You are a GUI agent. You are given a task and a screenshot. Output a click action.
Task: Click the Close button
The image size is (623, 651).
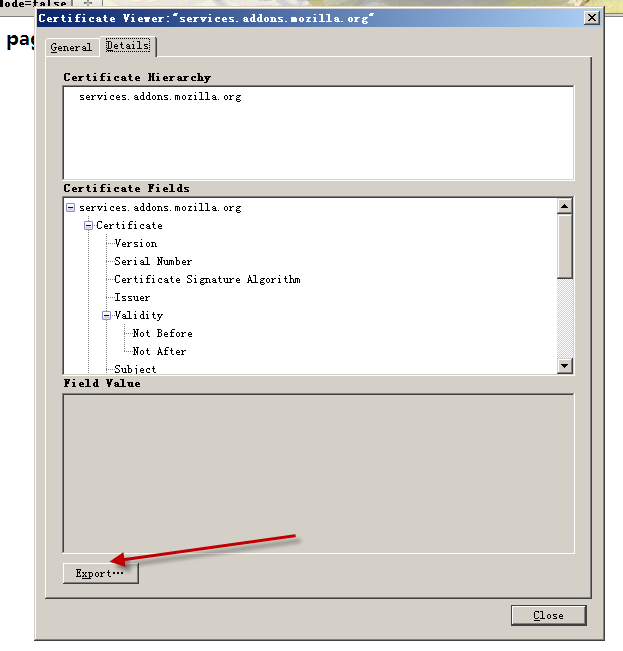(x=548, y=615)
